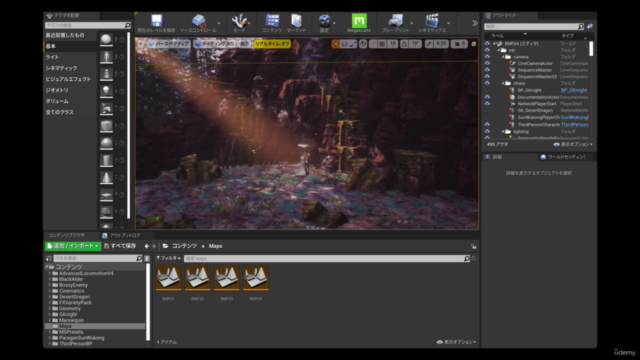640x360 pixels.
Task: Hide the DocumentationActor via eye icon
Action: [487, 97]
